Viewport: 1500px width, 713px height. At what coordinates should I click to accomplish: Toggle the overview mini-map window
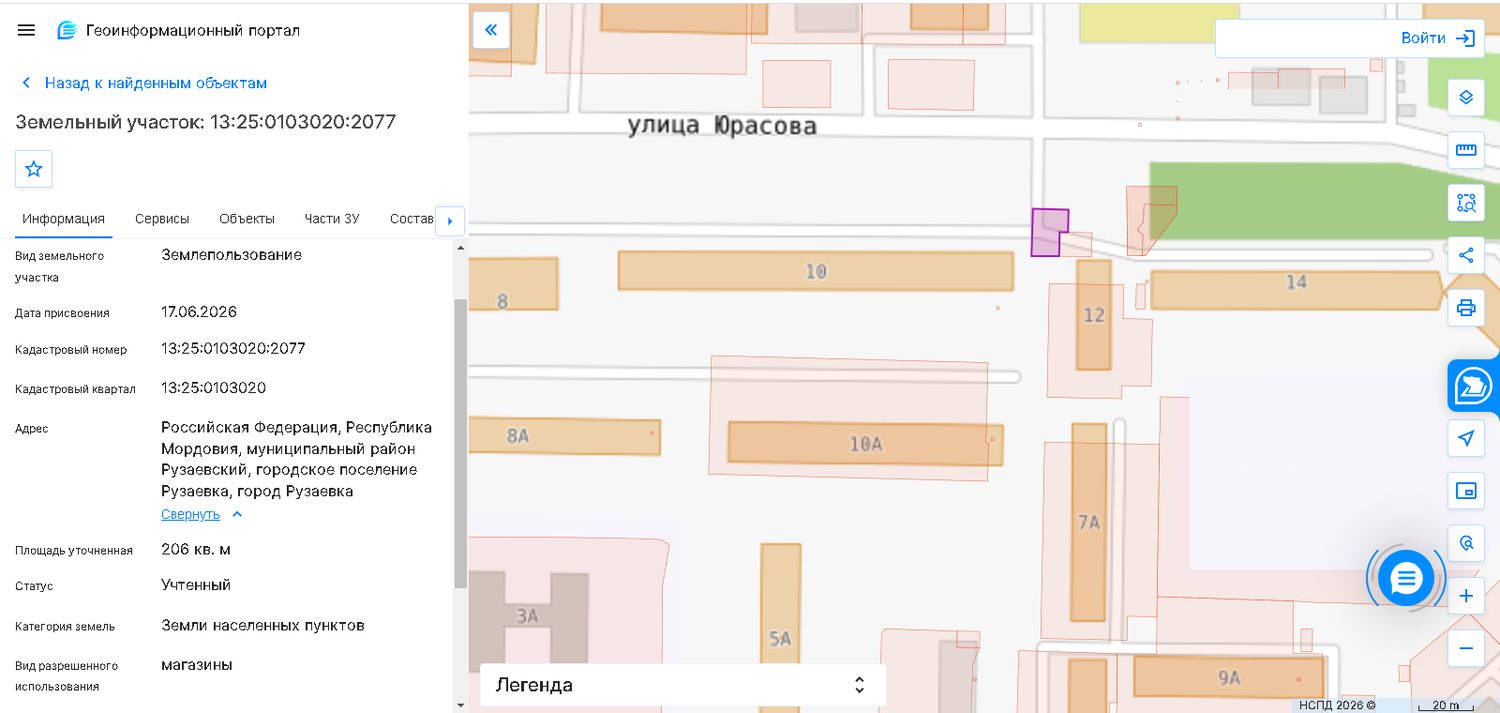tap(1466, 490)
